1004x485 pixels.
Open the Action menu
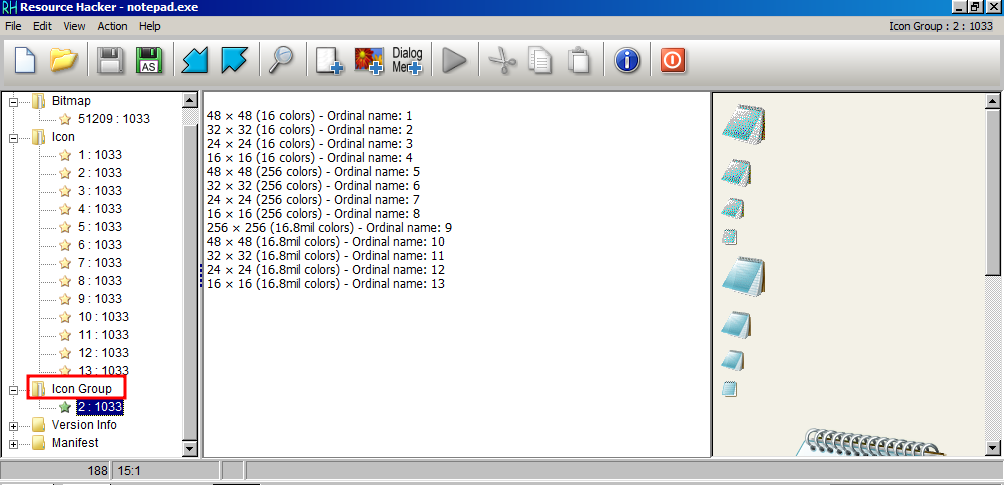pyautogui.click(x=112, y=26)
